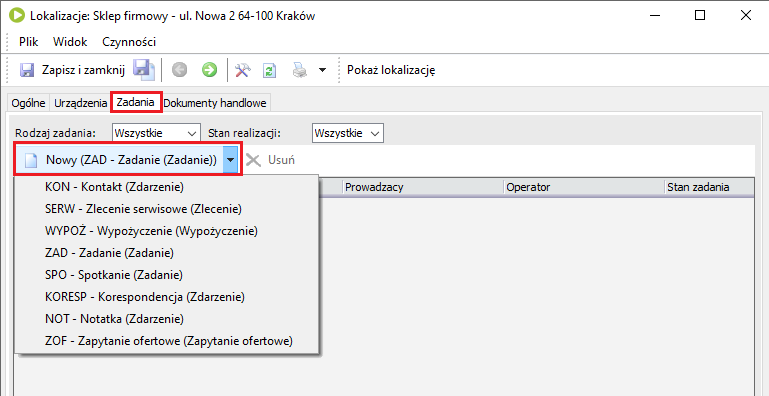Click the save floppy disks icon

(143, 70)
